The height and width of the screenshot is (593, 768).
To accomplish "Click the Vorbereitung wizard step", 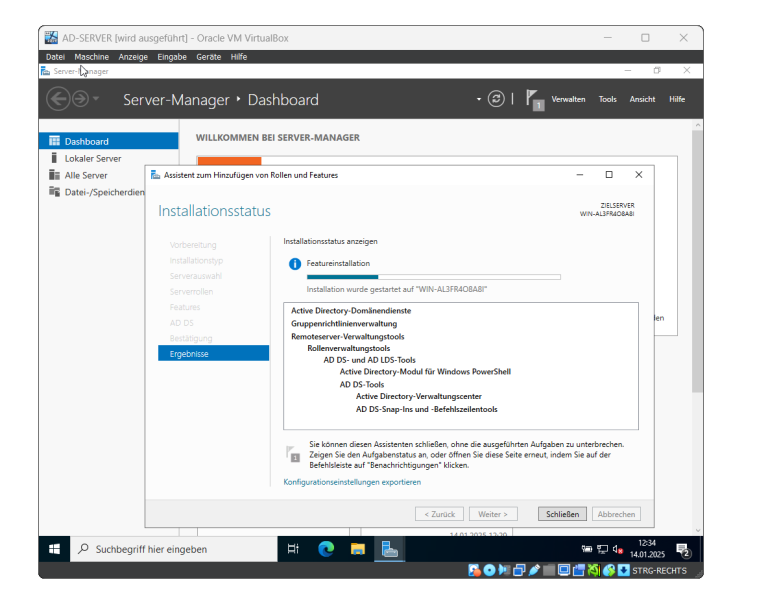I will 193,244.
